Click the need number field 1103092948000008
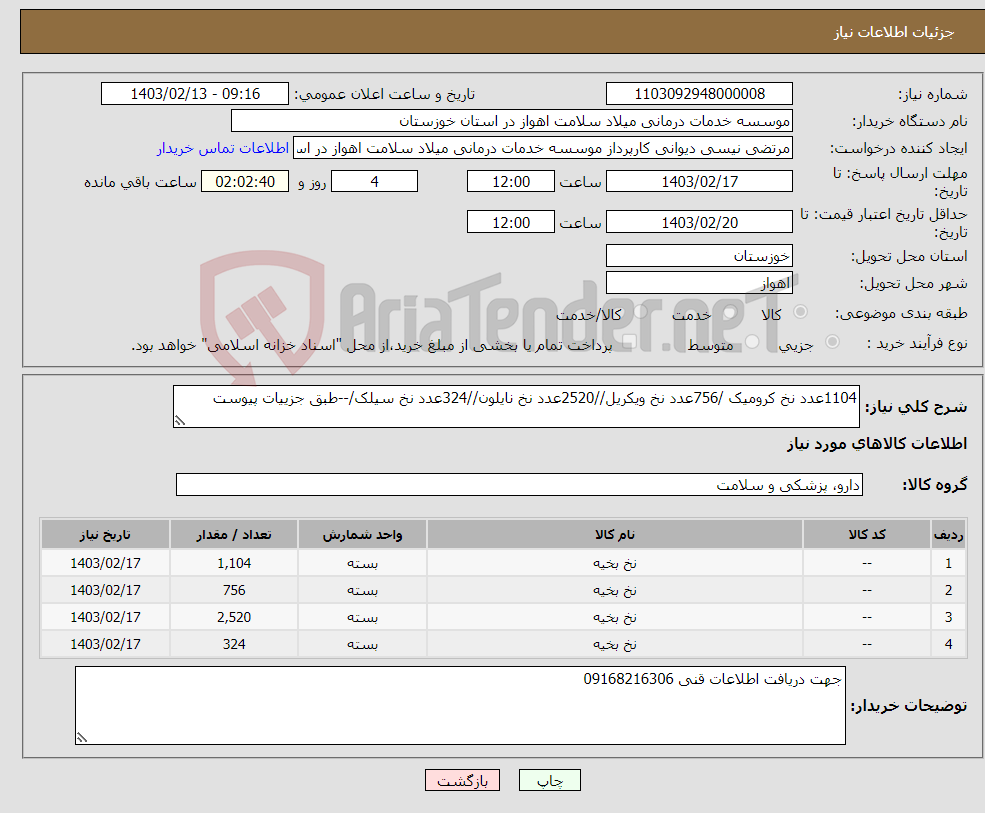The width and height of the screenshot is (985, 813). pyautogui.click(x=699, y=94)
